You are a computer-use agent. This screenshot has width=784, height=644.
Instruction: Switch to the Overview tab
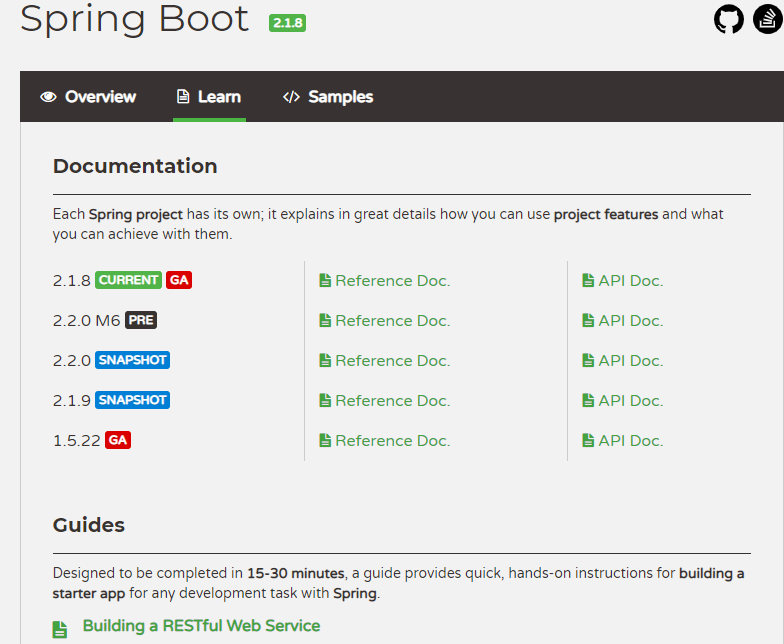click(88, 96)
